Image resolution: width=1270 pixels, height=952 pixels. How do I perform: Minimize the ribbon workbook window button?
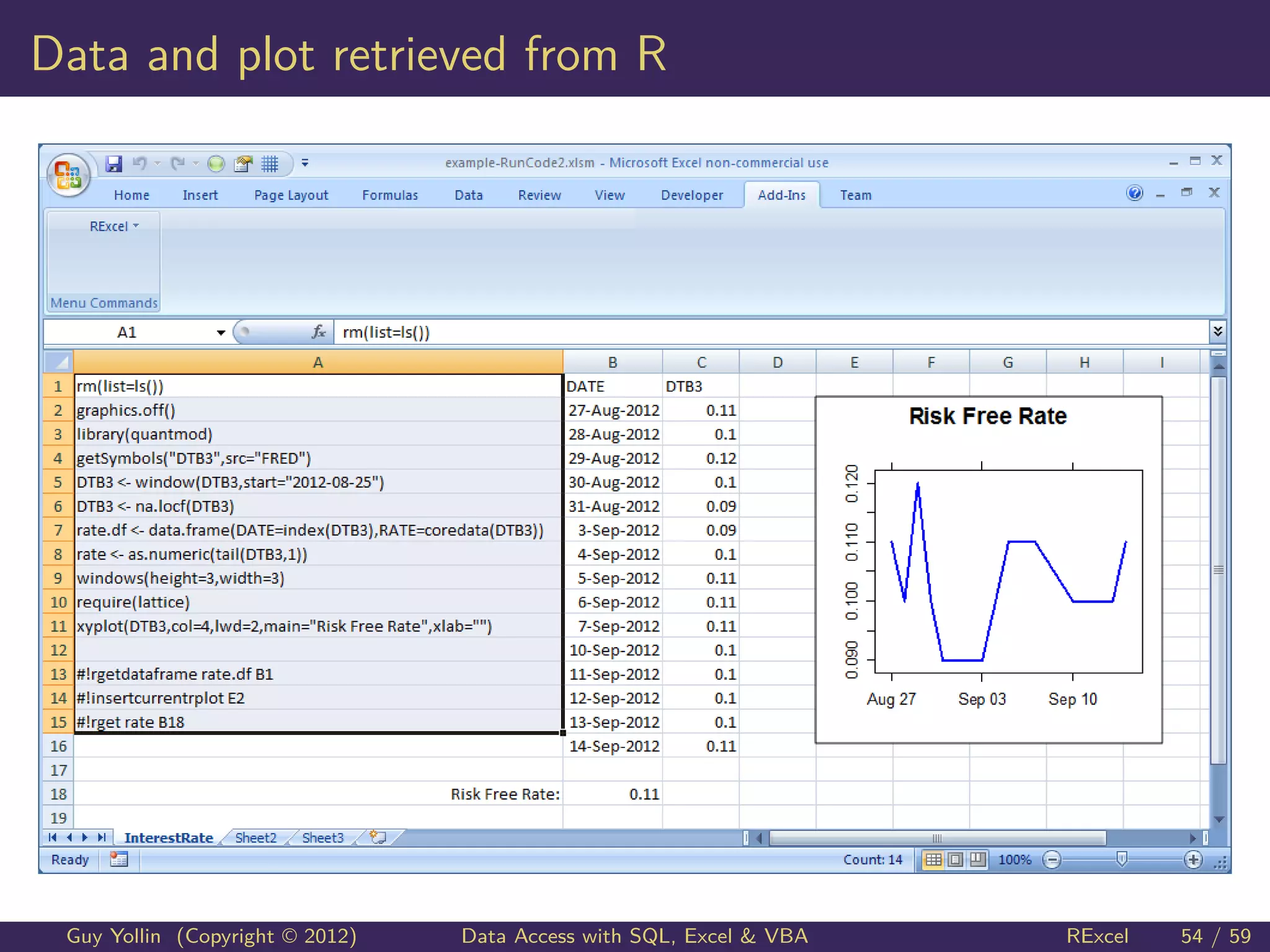pos(1160,195)
